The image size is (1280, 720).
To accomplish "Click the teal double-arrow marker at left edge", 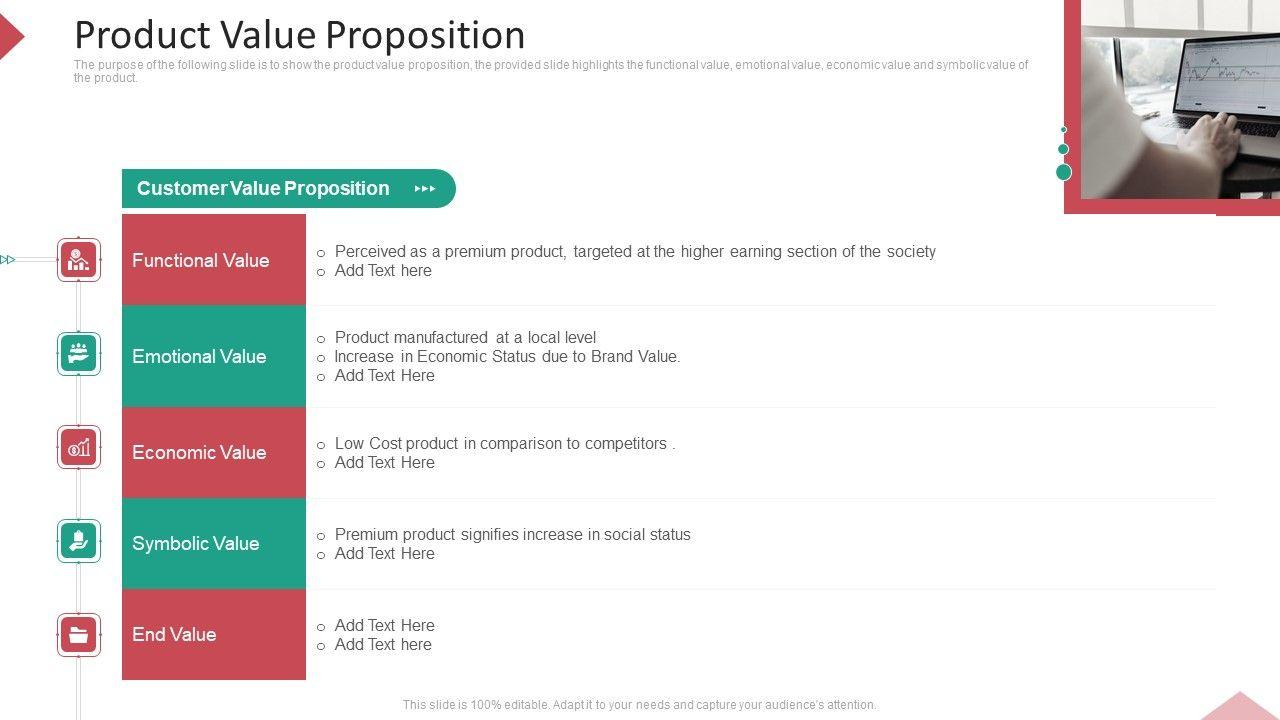I will (x=8, y=260).
